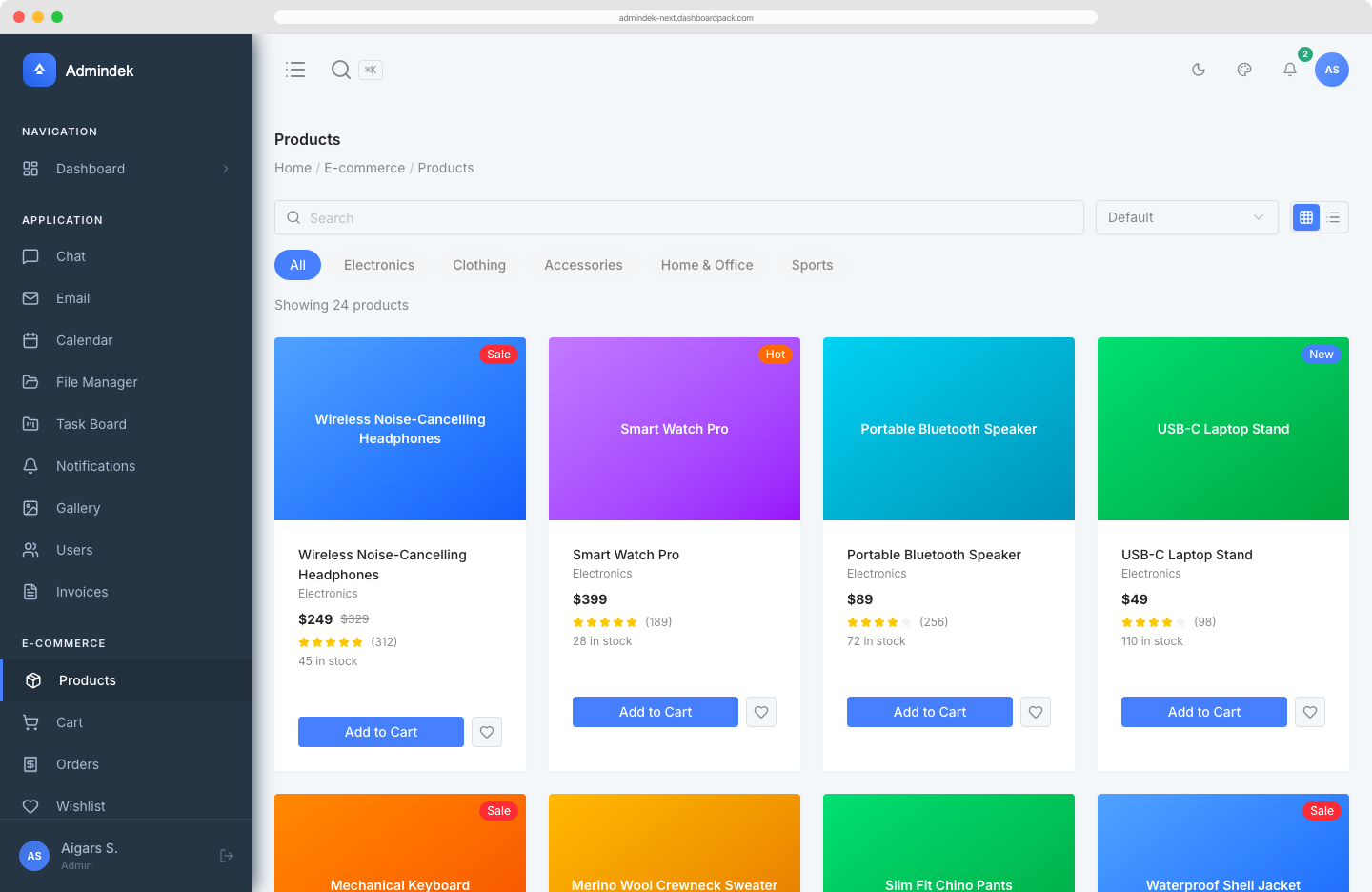Open Cart in the sidebar

(126, 722)
